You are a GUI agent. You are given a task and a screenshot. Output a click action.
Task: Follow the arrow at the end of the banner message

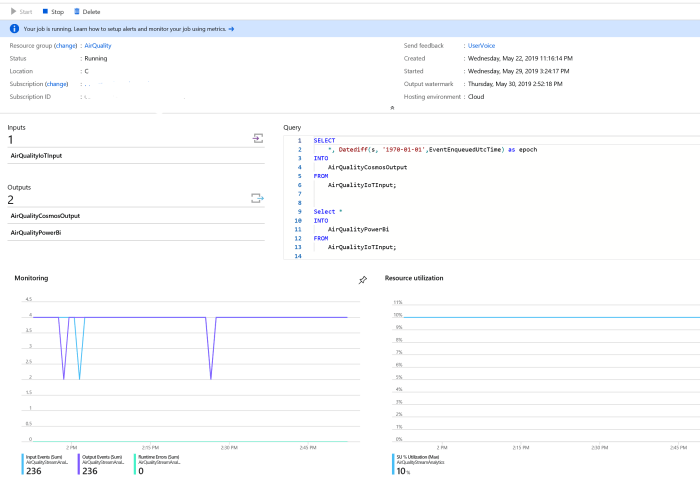231,29
